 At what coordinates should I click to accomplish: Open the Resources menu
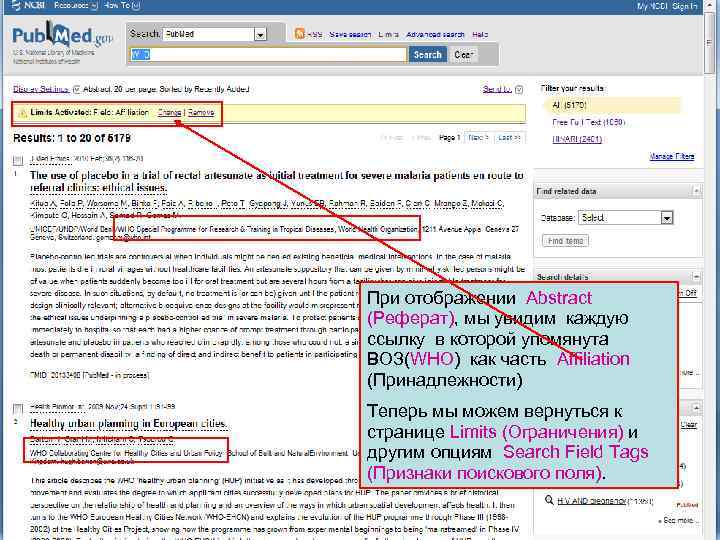point(75,6)
